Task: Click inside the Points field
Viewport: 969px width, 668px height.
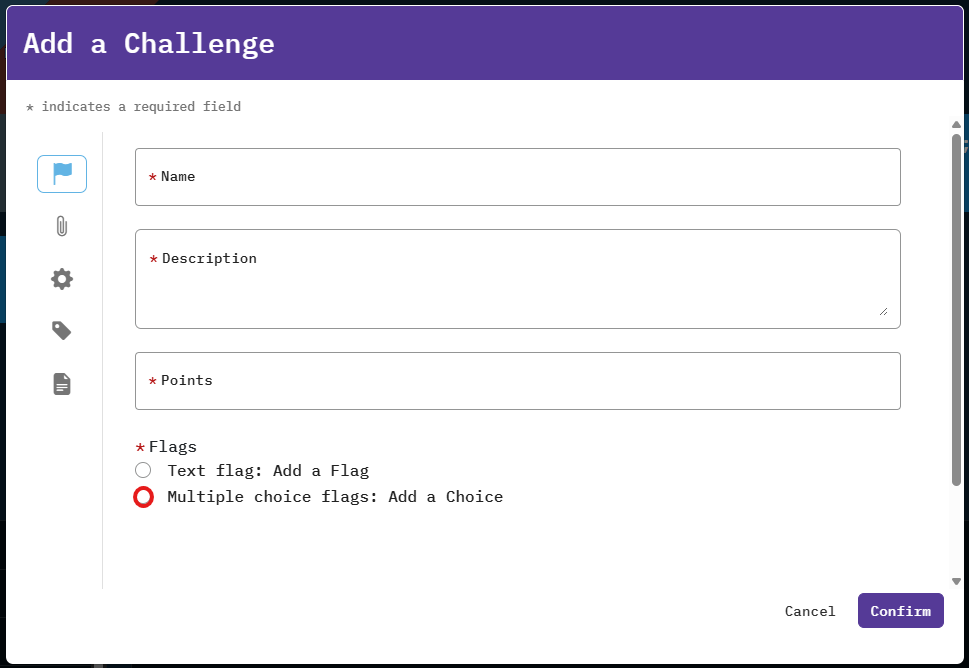Action: pos(516,381)
